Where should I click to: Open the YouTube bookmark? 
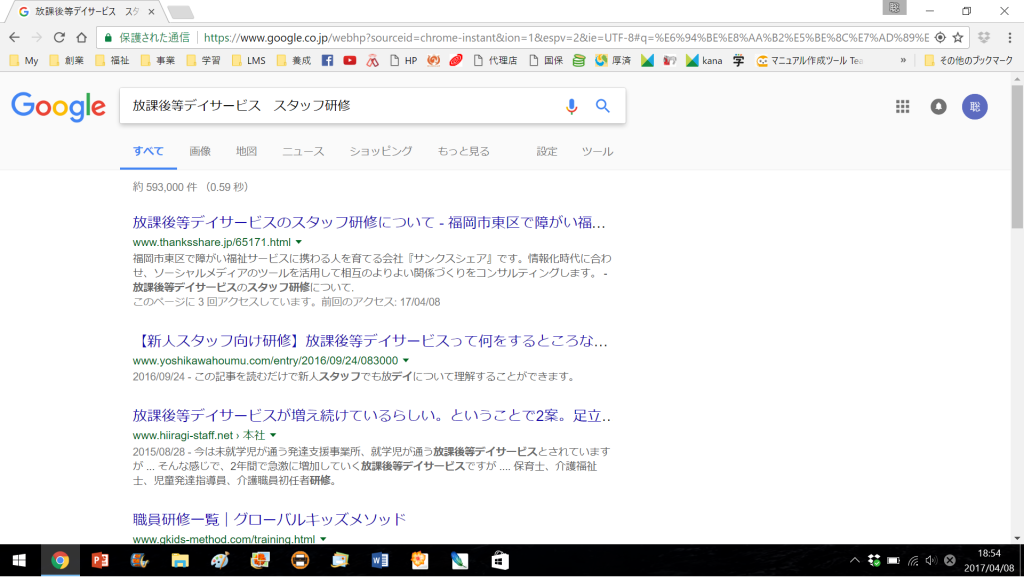click(350, 61)
